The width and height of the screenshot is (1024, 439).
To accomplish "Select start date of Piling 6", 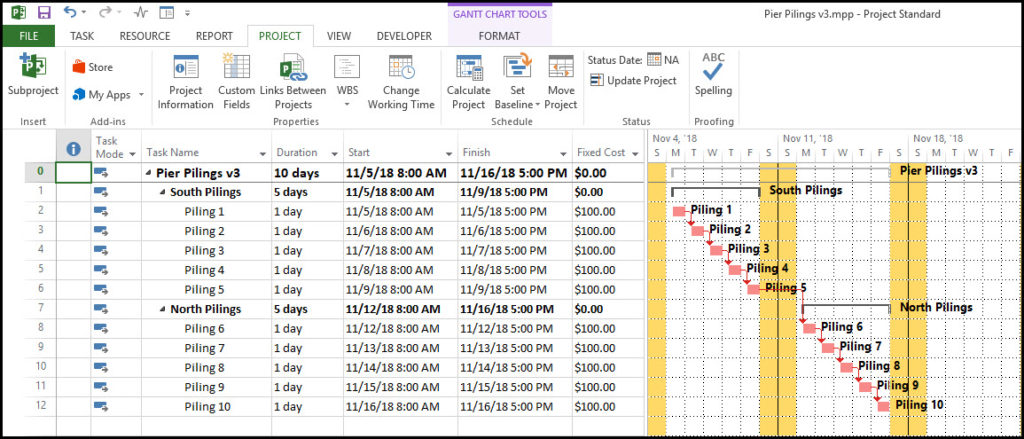I will tap(401, 329).
